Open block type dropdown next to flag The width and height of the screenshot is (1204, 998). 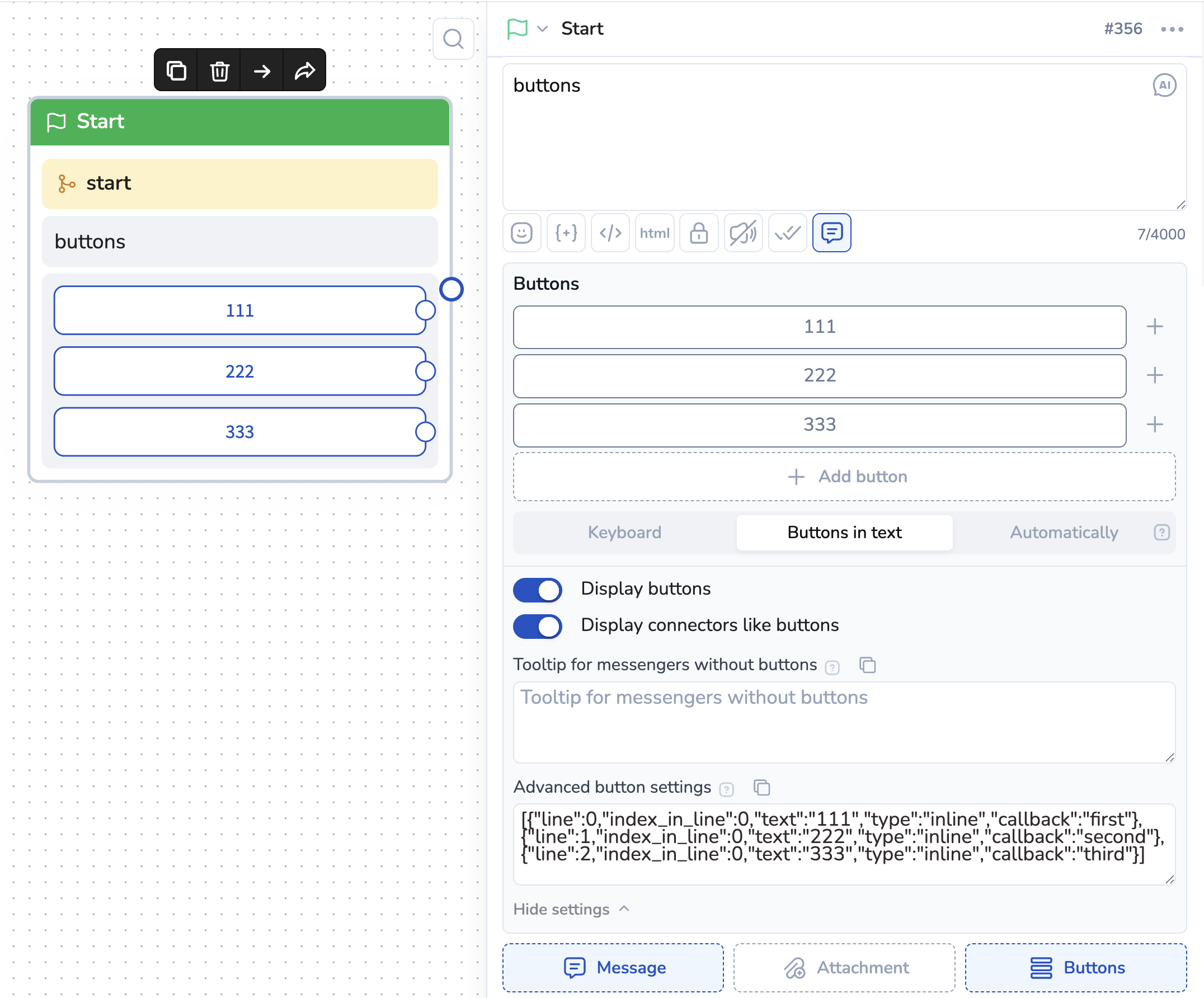point(542,29)
